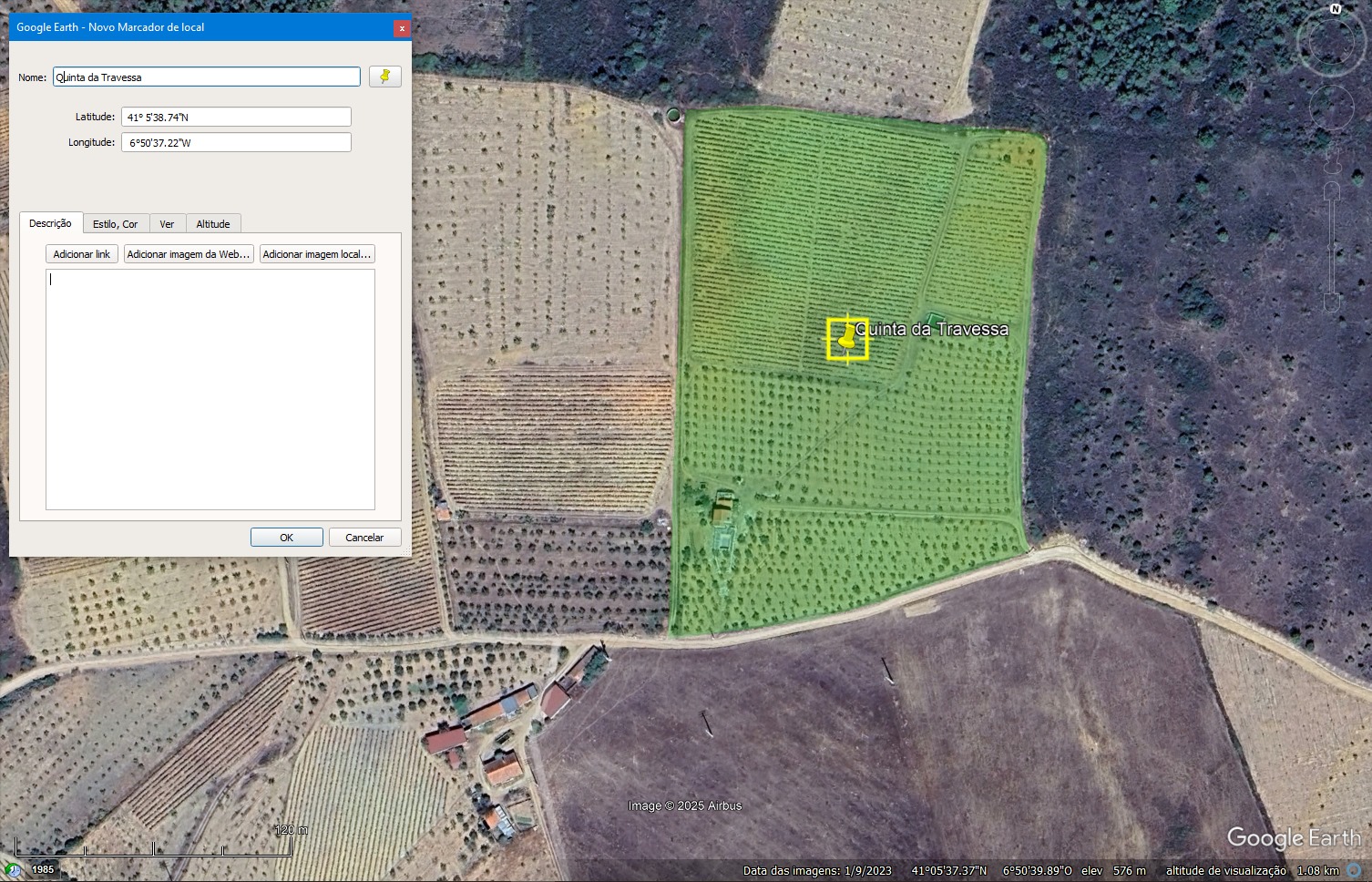Click the streaming status ring in status bar
Image resolution: width=1372 pixels, height=882 pixels.
point(1355,870)
